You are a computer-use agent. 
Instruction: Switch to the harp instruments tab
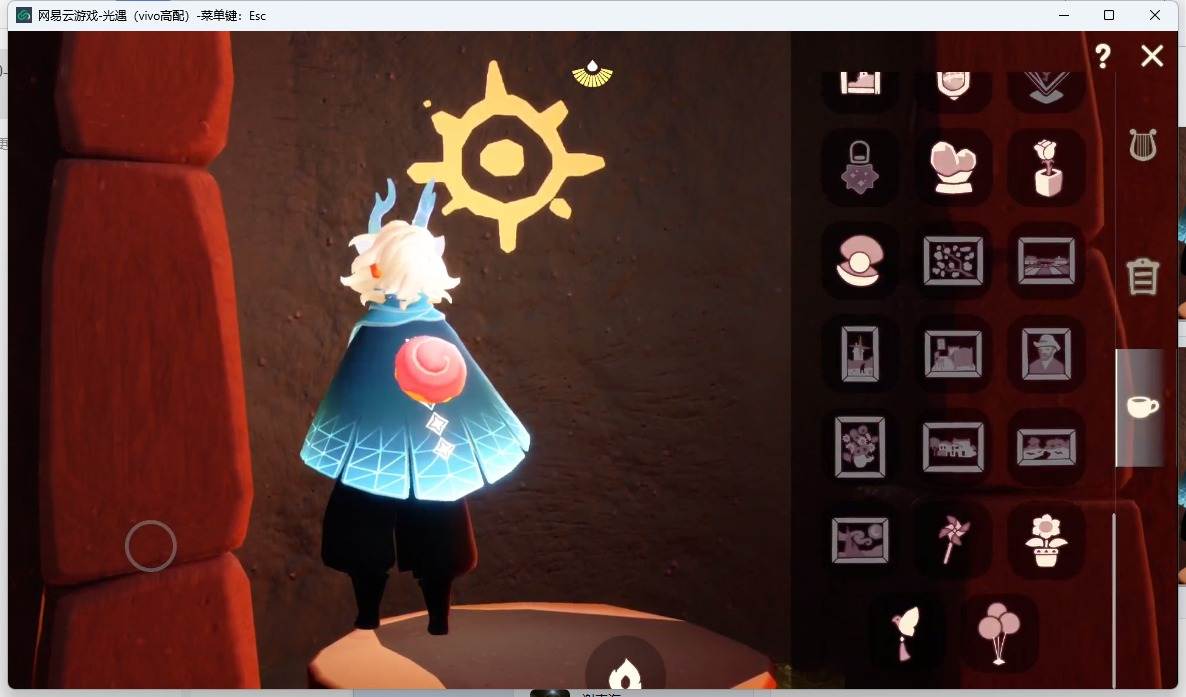click(1143, 145)
